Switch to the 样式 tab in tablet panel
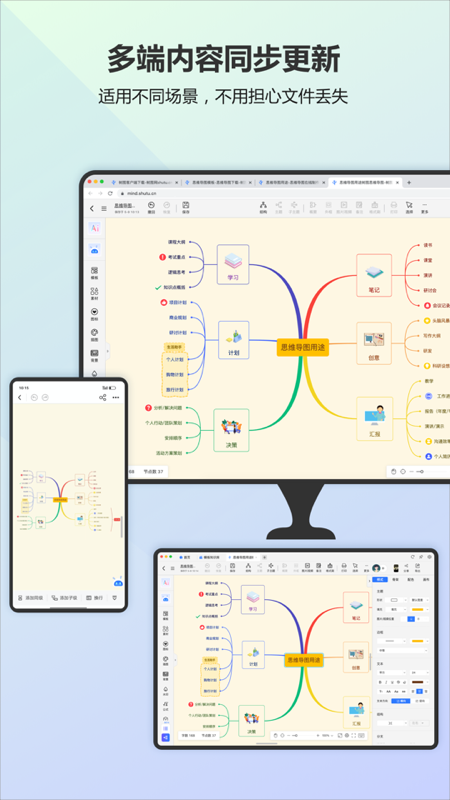Viewport: 450px width, 800px height. point(380,580)
